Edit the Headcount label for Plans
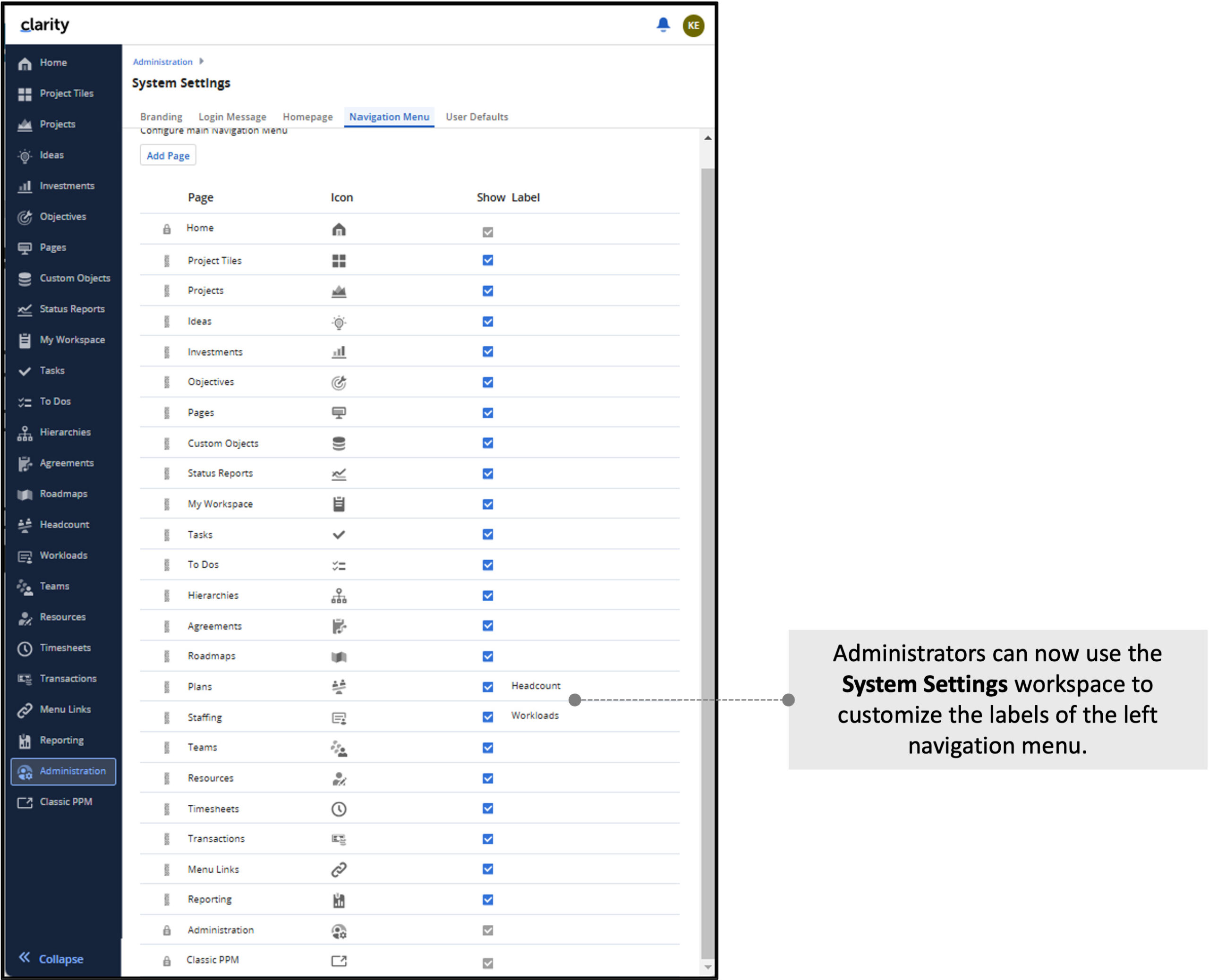 (x=536, y=685)
